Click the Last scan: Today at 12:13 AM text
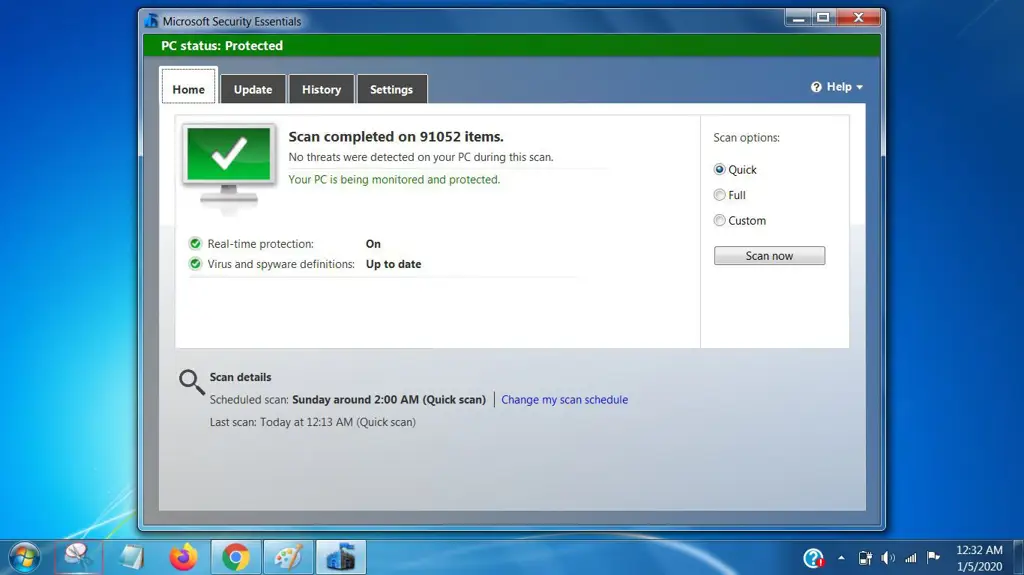This screenshot has height=575, width=1024. tap(312, 422)
